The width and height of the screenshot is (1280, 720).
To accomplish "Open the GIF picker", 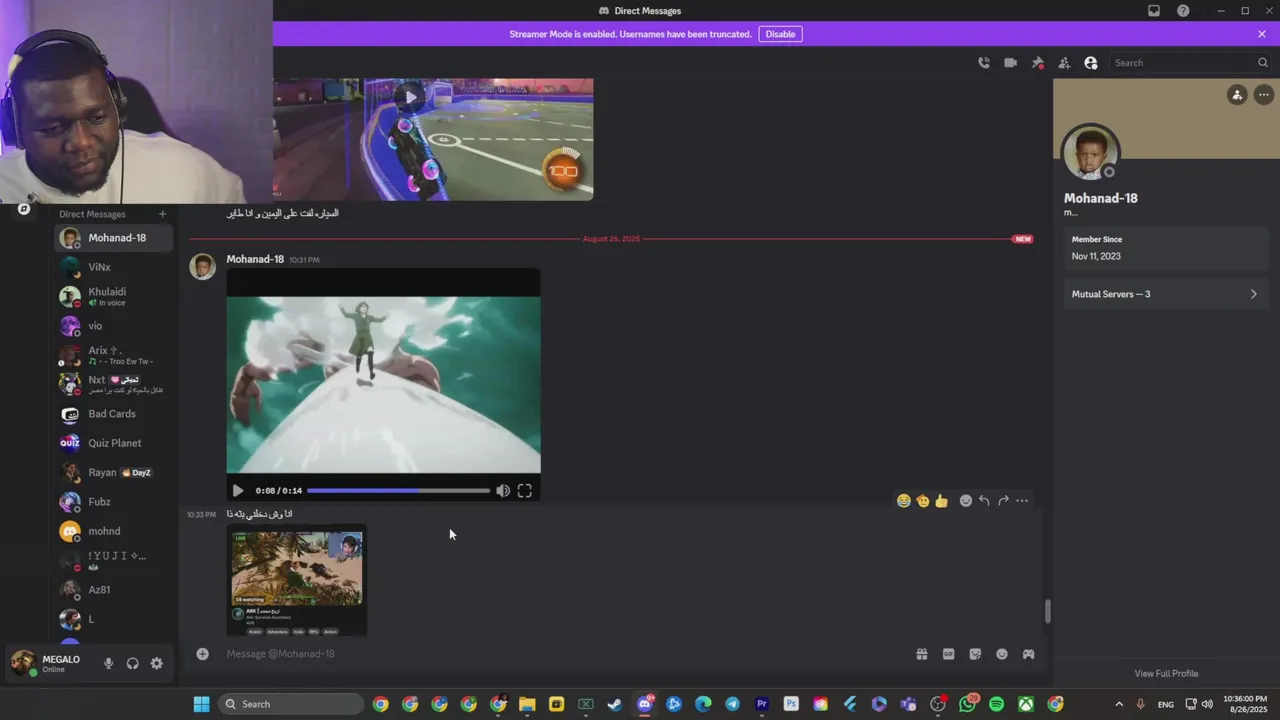I will point(949,654).
